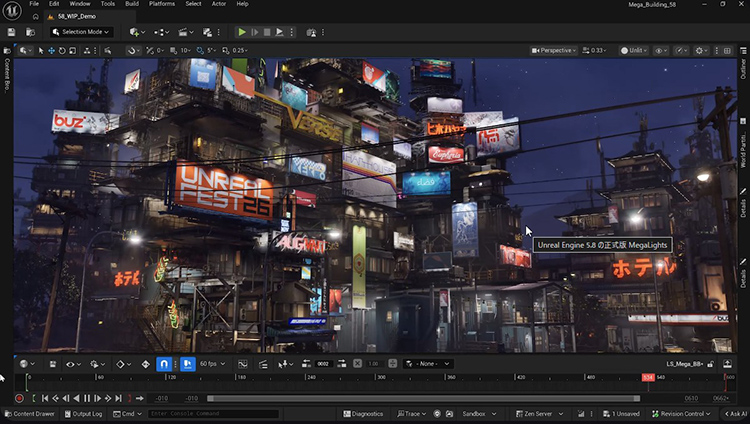Pause Sequencer playback
The width and height of the screenshot is (750, 424).
[87, 398]
